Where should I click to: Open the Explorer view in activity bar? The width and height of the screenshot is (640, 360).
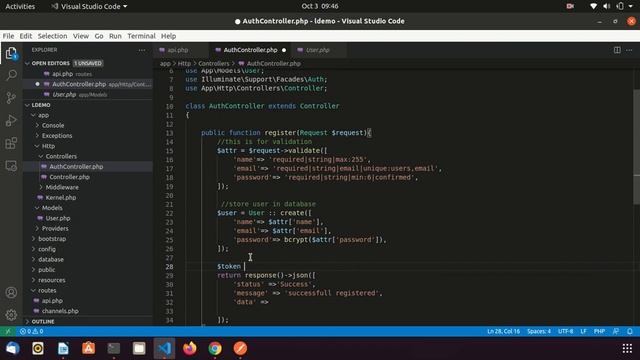click(11, 53)
